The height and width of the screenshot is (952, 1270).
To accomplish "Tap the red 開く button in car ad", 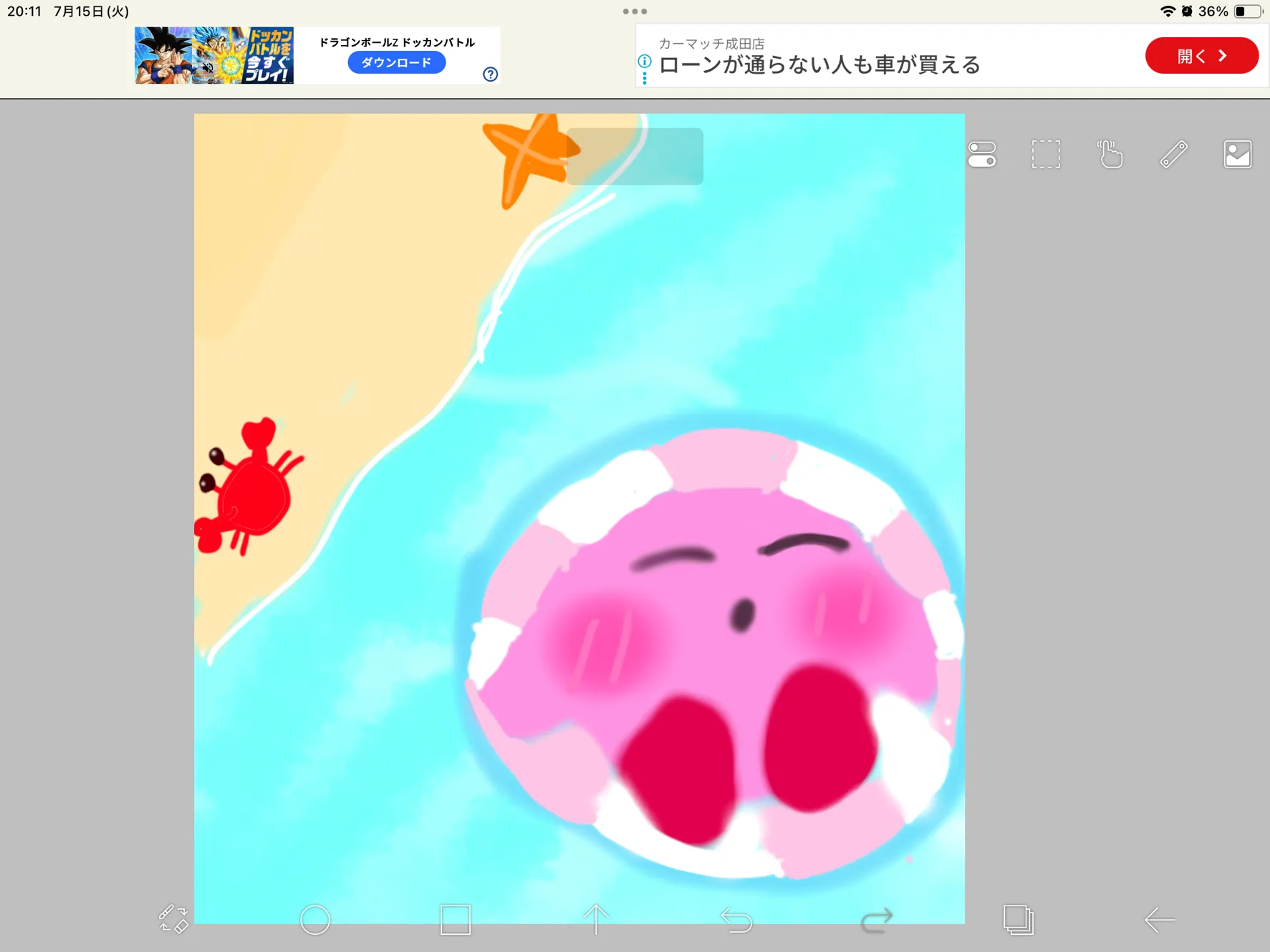I will click(x=1201, y=56).
